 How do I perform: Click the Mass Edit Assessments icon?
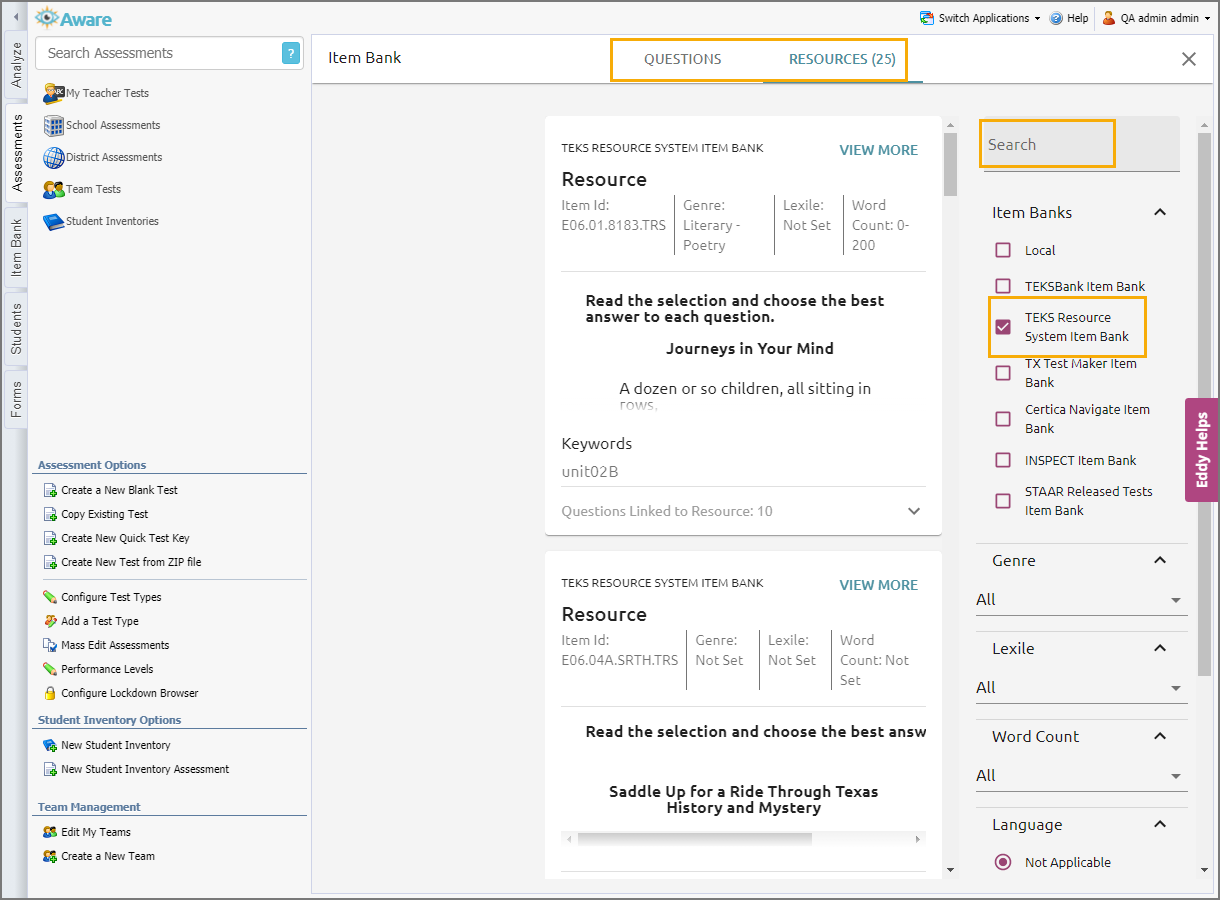coord(50,645)
